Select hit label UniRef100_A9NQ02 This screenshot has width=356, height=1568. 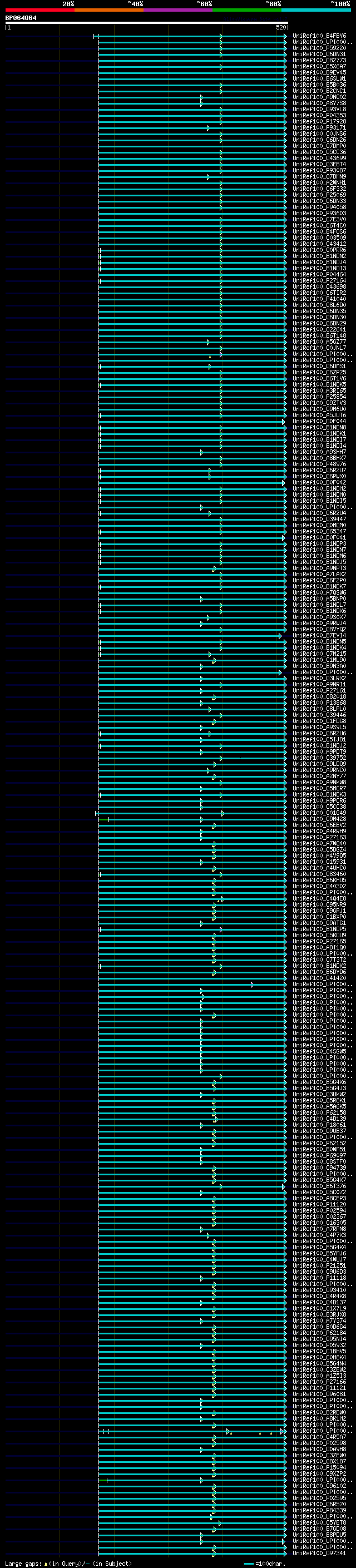[x=319, y=97]
